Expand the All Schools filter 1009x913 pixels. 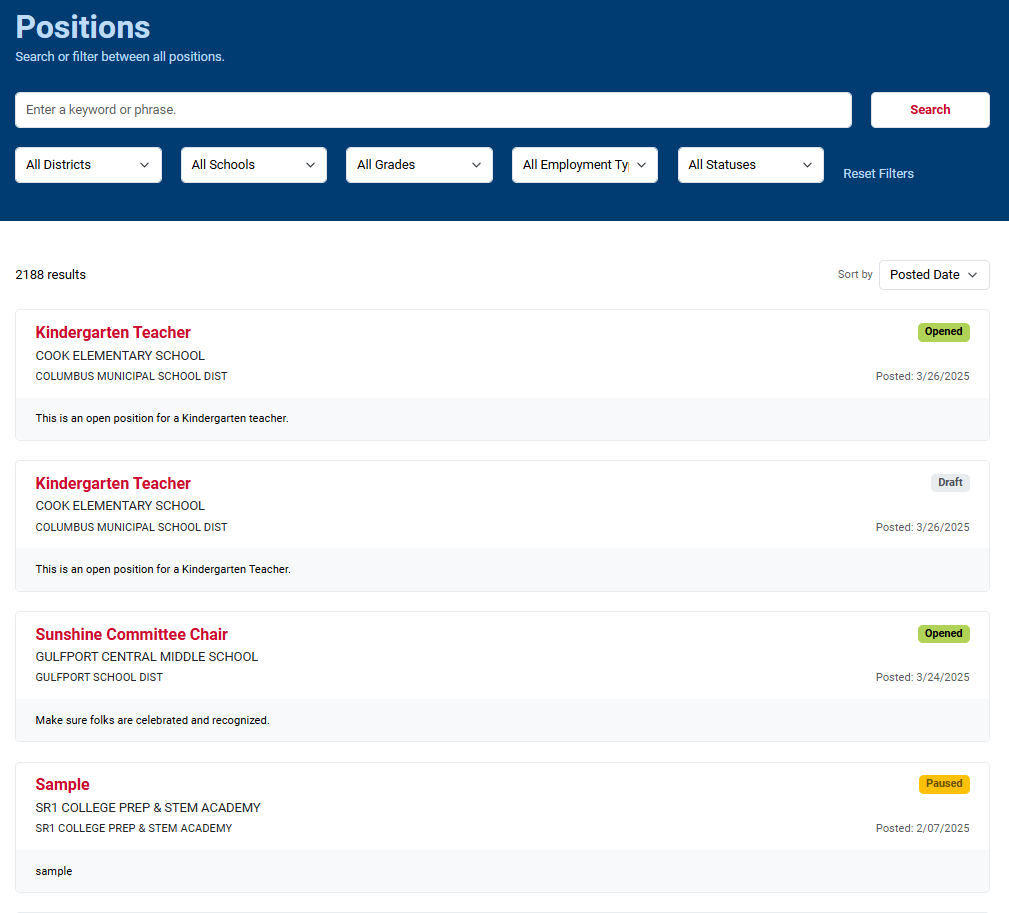click(x=253, y=164)
